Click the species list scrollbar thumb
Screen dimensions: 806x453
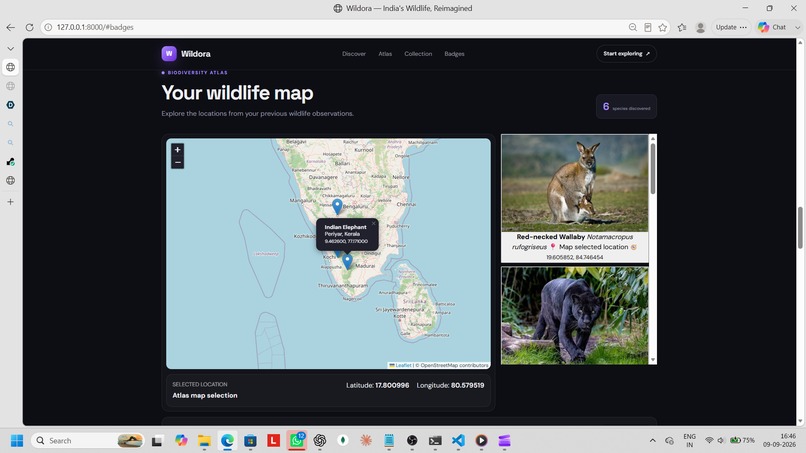click(653, 169)
